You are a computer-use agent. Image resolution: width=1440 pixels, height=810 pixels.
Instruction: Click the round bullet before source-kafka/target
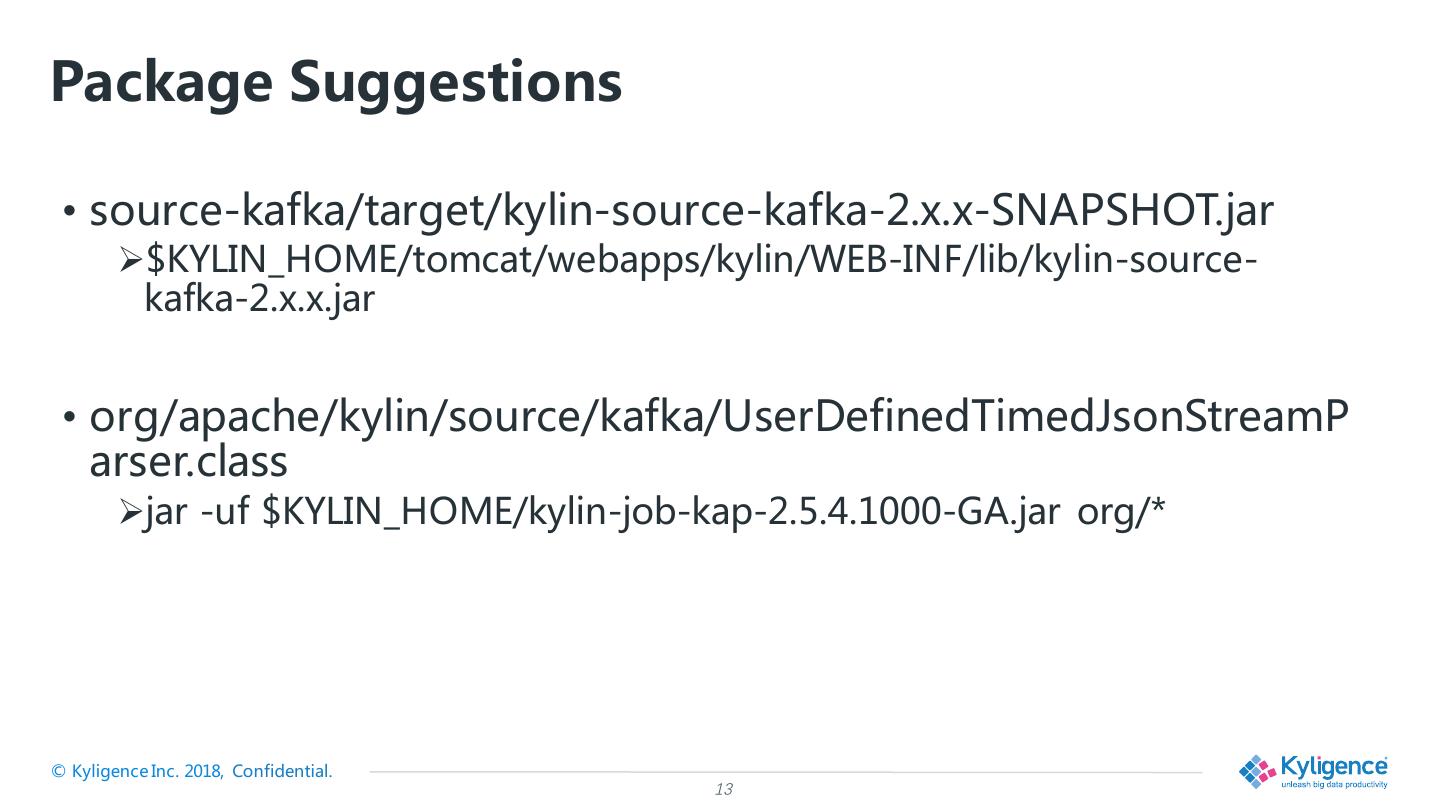[69, 212]
